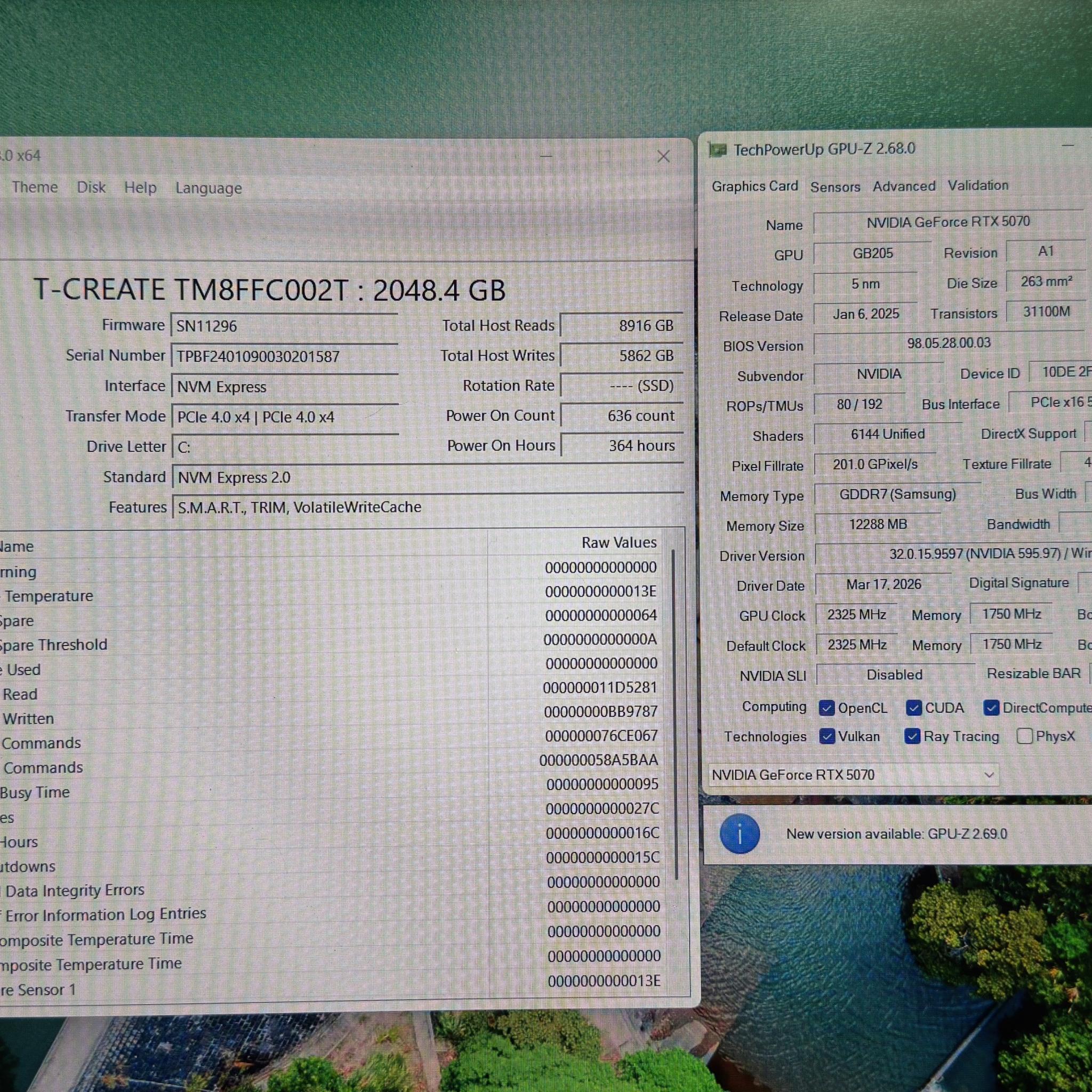The image size is (1092, 1092).
Task: Click the GPU field GB205
Action: pos(873,253)
